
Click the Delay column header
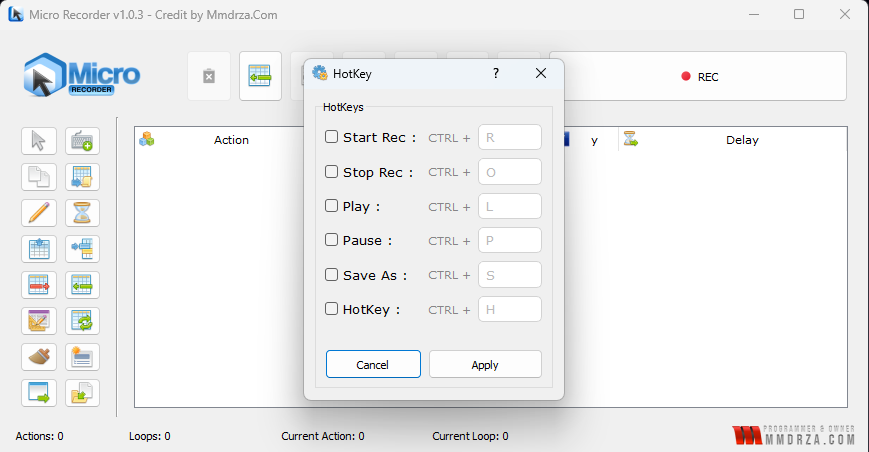pyautogui.click(x=741, y=140)
